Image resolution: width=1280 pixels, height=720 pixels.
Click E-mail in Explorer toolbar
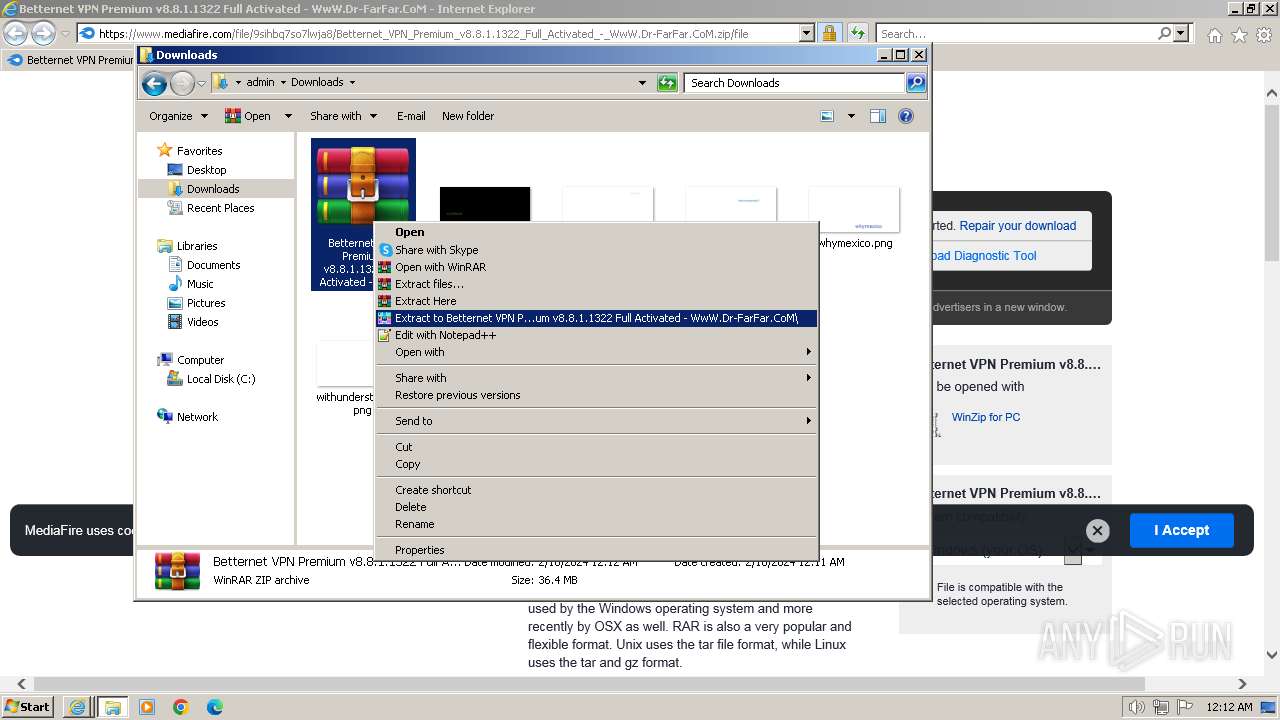coord(411,116)
